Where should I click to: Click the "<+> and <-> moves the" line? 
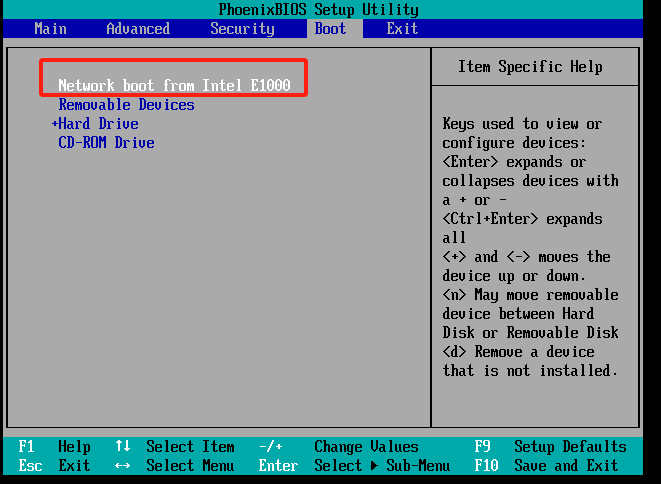pyautogui.click(x=526, y=257)
